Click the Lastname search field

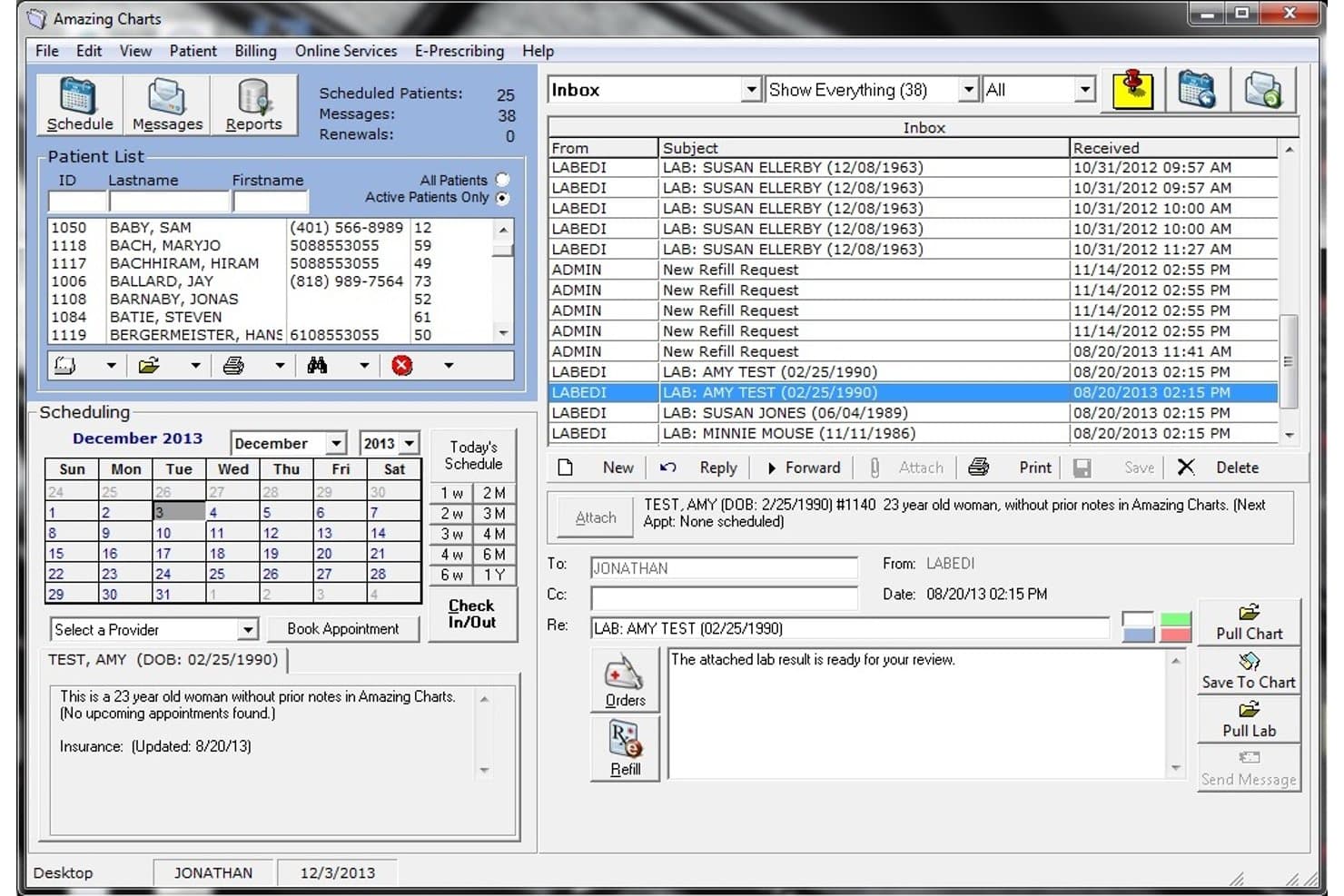point(169,202)
